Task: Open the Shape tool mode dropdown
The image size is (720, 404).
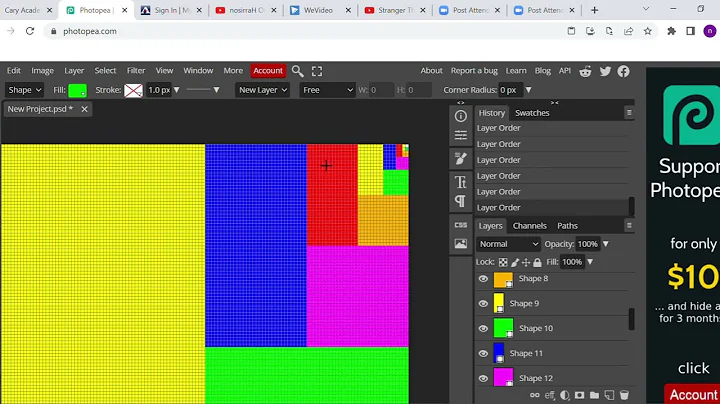Action: [24, 90]
